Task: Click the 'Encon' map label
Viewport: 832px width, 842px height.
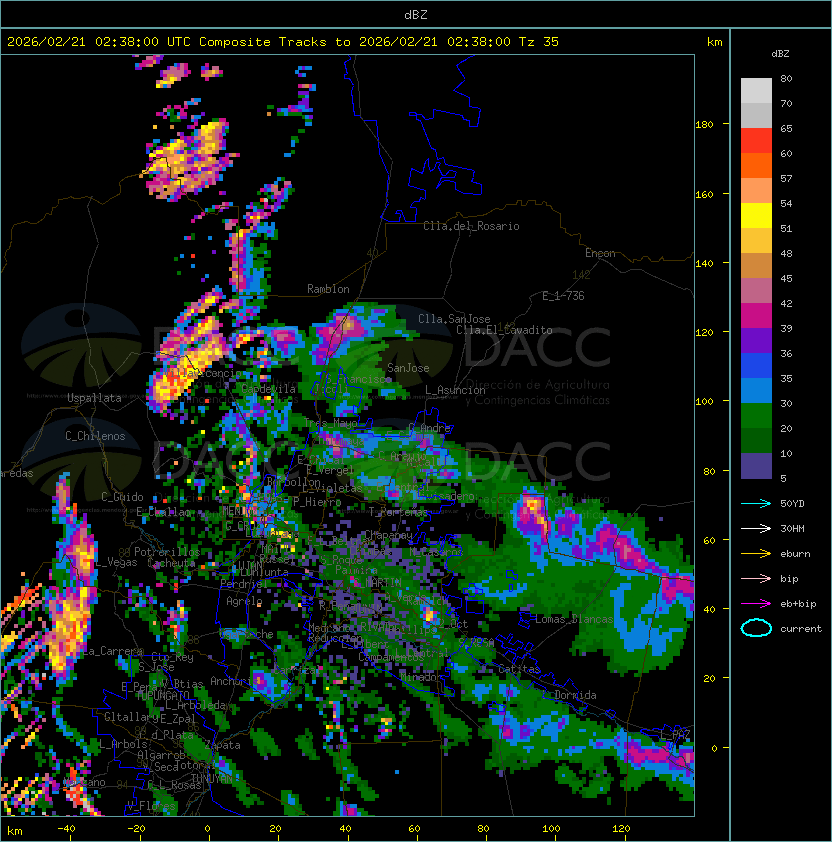Action: pos(600,253)
